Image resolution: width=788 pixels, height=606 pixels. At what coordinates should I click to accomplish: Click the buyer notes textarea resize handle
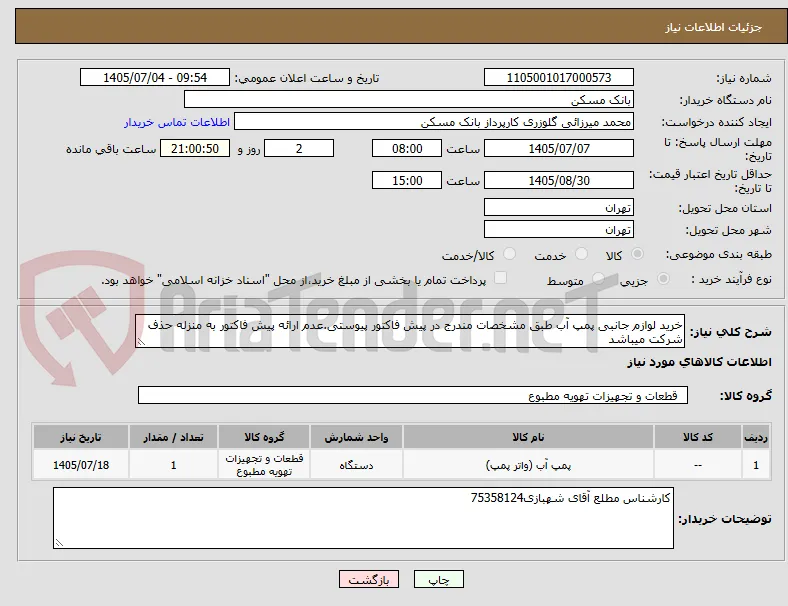pyautogui.click(x=59, y=543)
